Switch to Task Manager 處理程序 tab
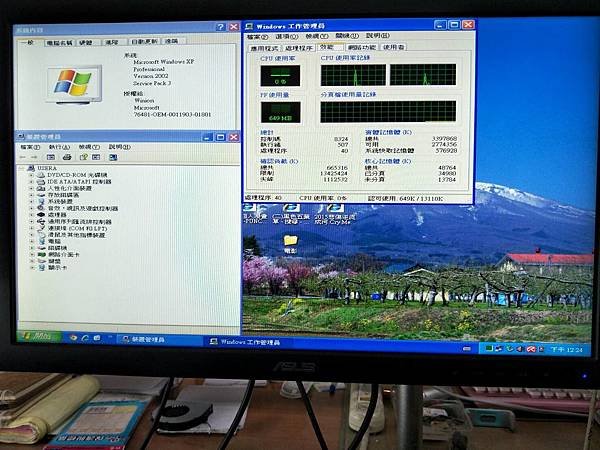The height and width of the screenshot is (450, 600). [299, 48]
